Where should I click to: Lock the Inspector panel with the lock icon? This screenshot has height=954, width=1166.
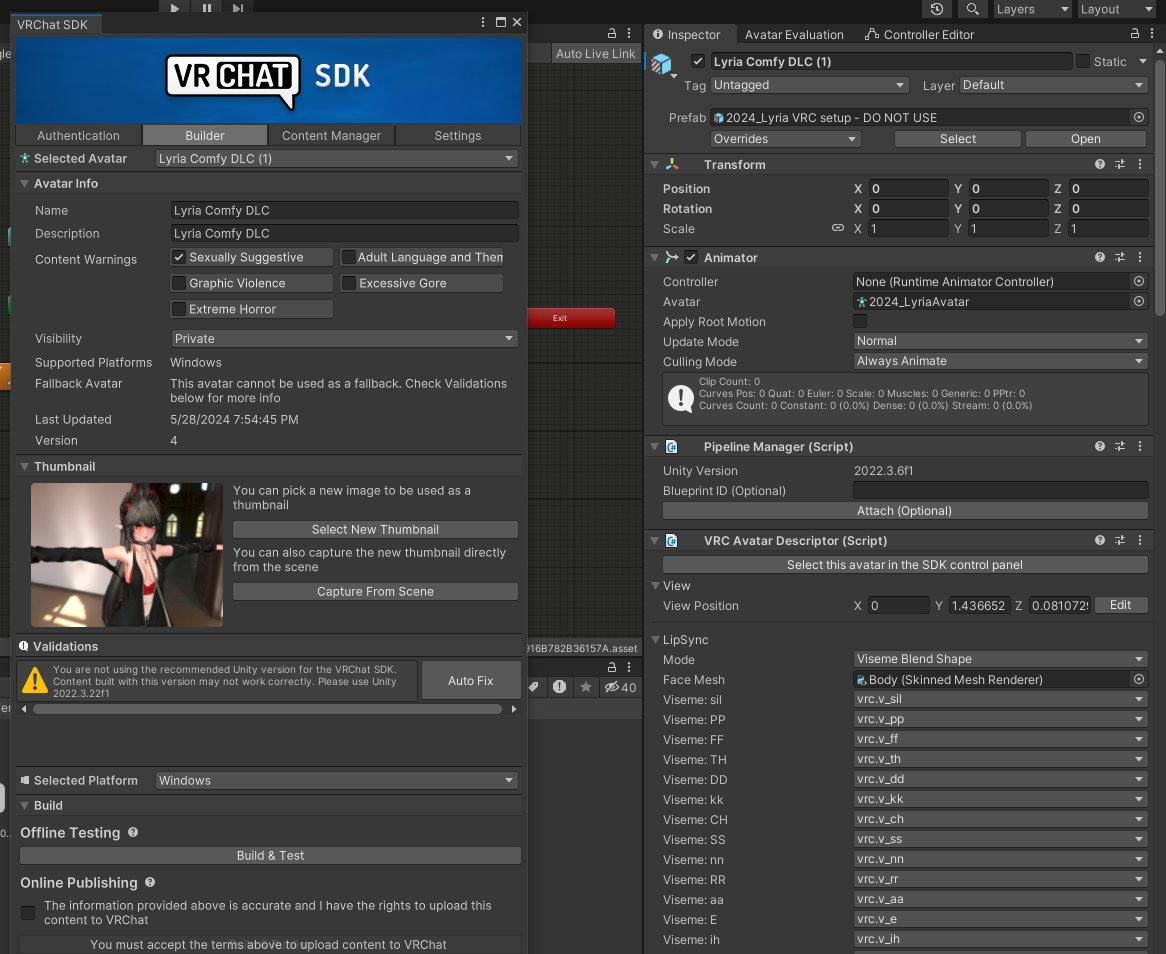(x=1135, y=33)
